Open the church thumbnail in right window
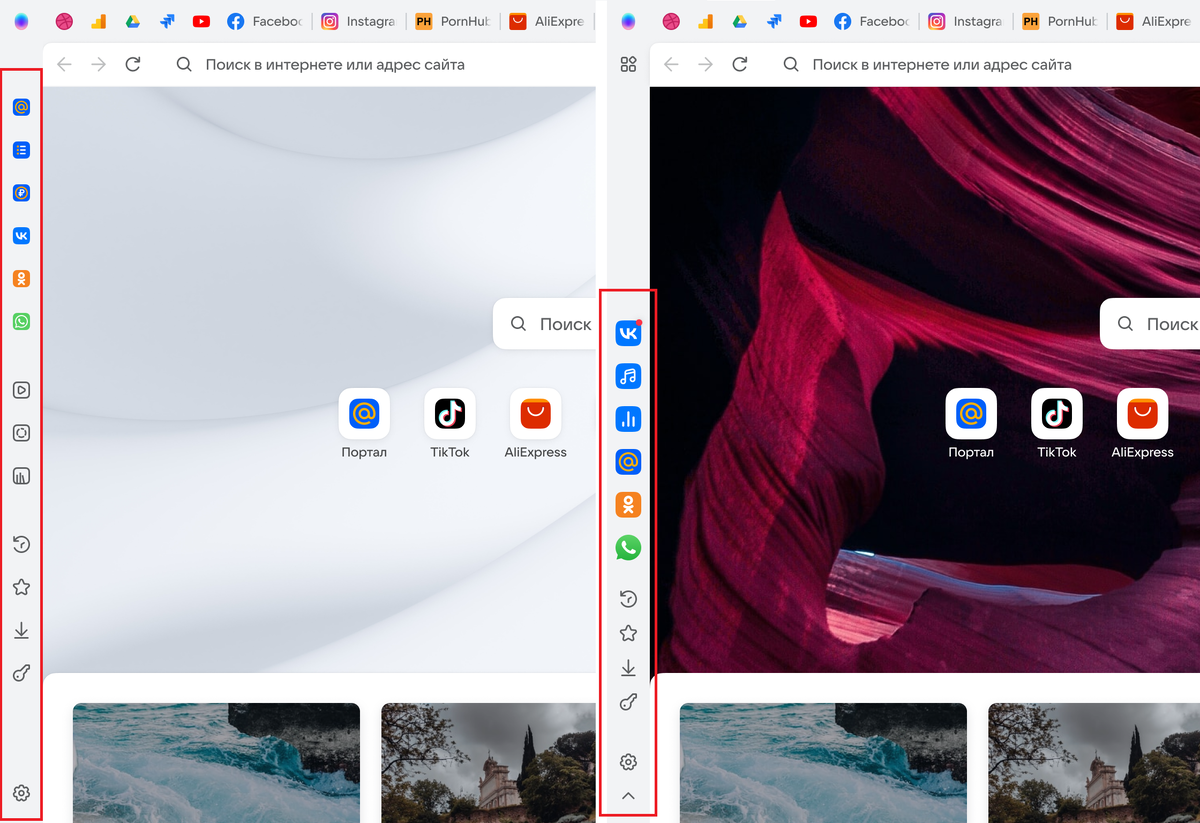The height and width of the screenshot is (823, 1200). pos(1094,763)
